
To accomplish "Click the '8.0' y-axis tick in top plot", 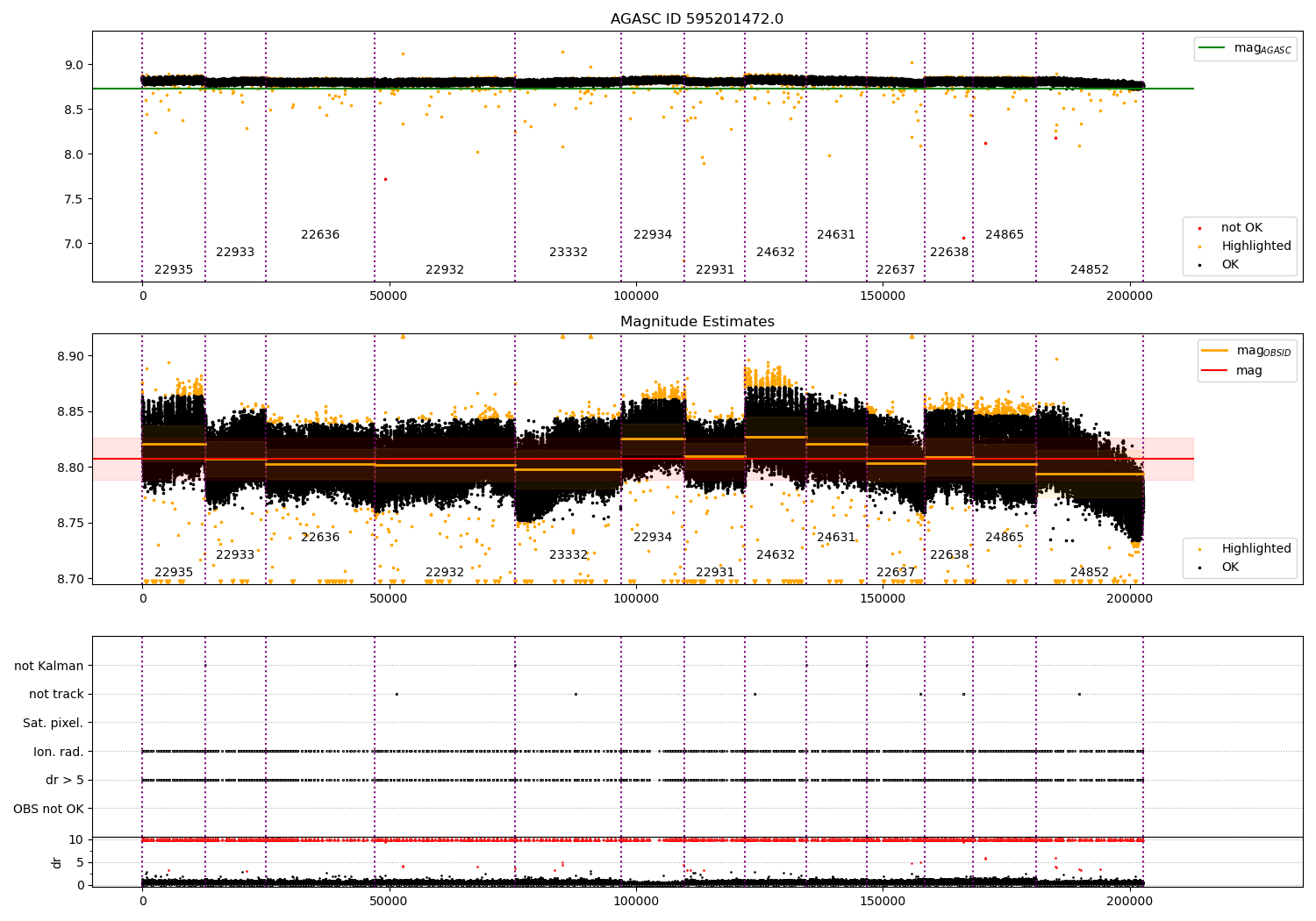I will tap(74, 154).
